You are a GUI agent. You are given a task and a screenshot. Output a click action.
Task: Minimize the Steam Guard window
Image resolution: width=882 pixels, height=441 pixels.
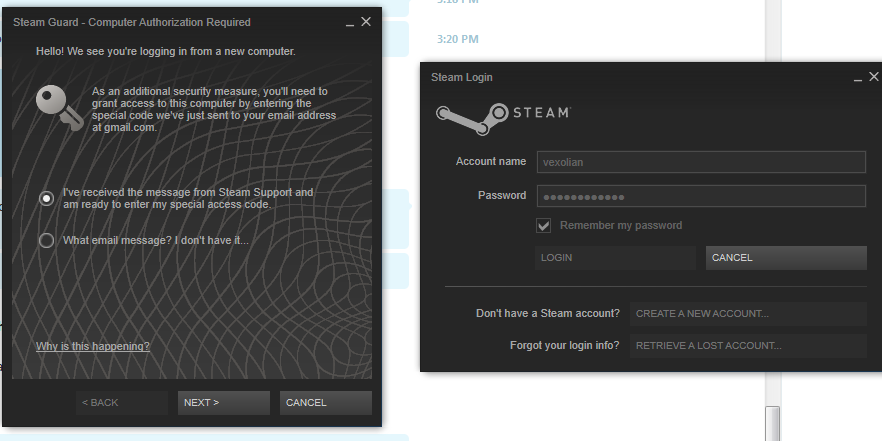pyautogui.click(x=350, y=23)
